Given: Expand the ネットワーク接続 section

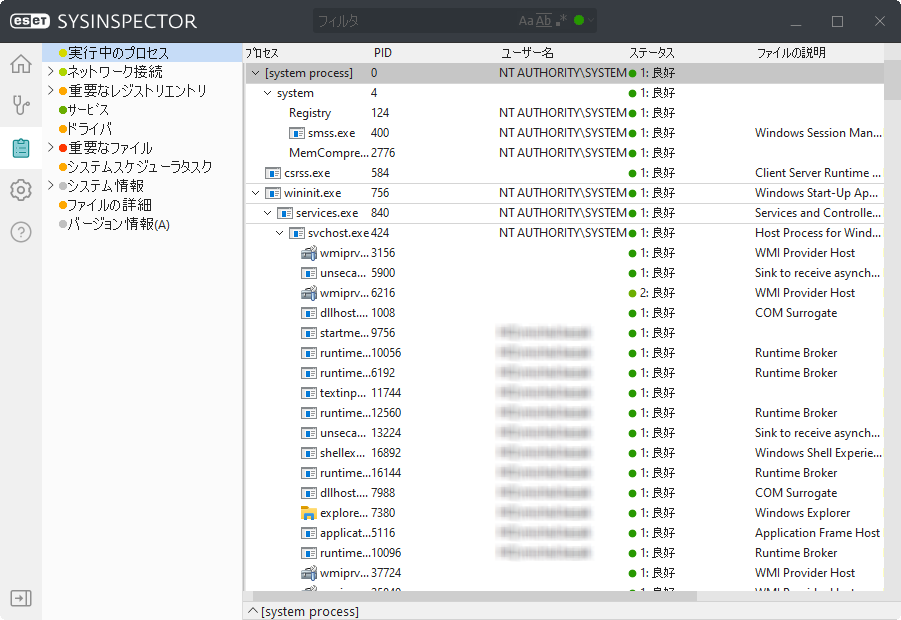Looking at the screenshot, I should pos(48,70).
